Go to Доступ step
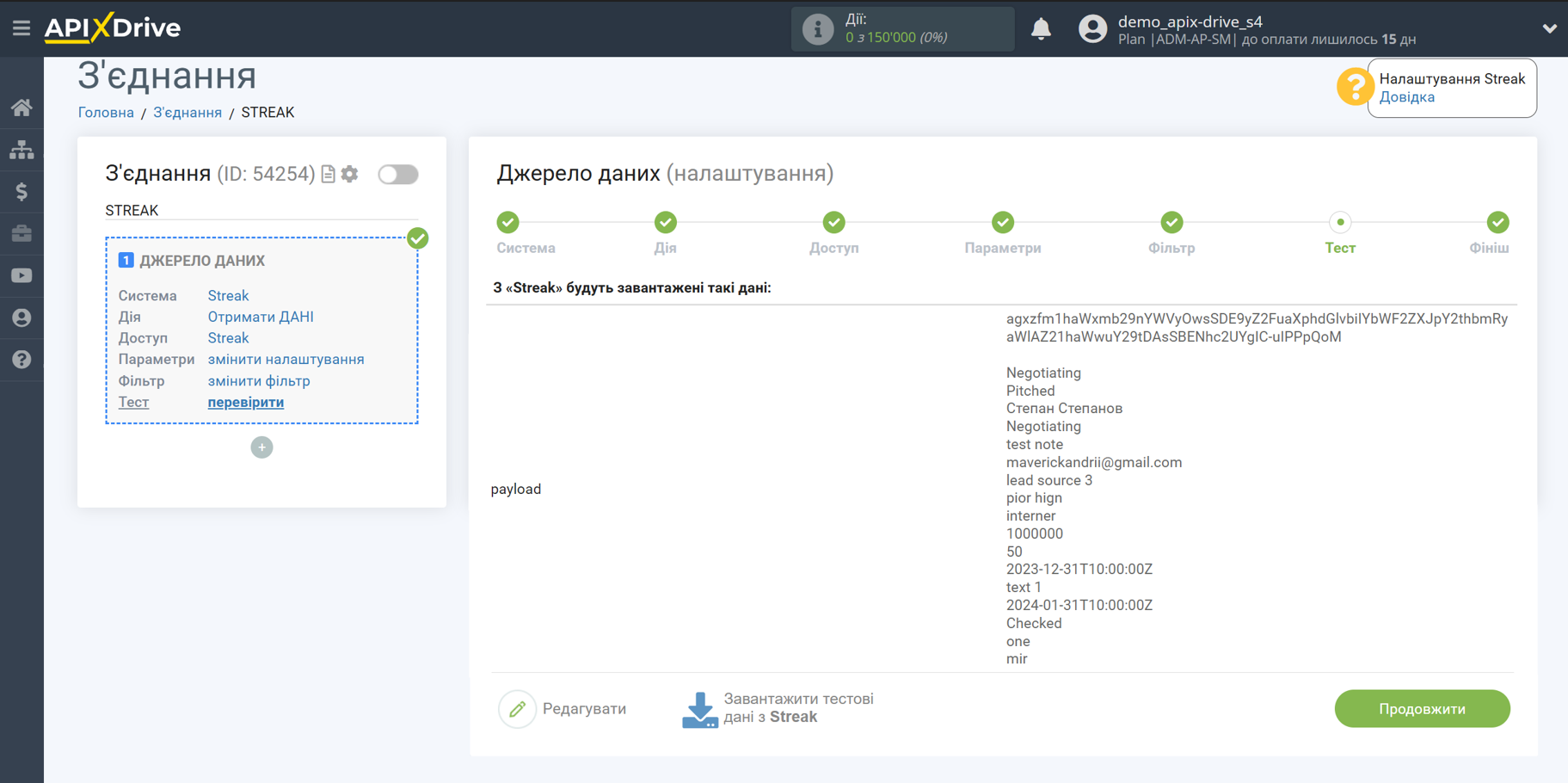This screenshot has width=1568, height=783. coord(833,223)
